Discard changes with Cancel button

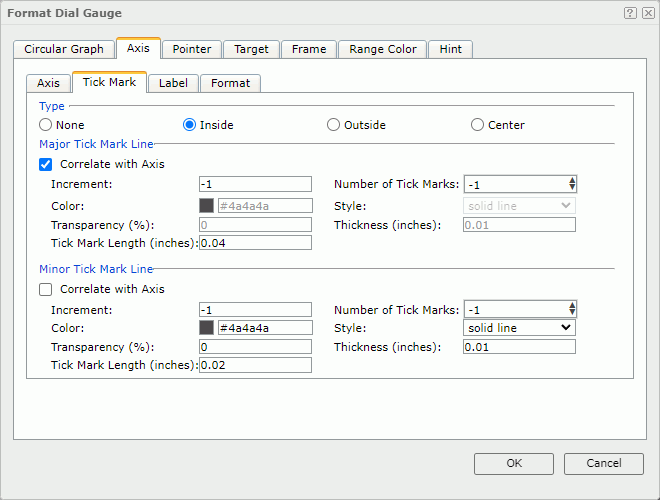(x=604, y=463)
